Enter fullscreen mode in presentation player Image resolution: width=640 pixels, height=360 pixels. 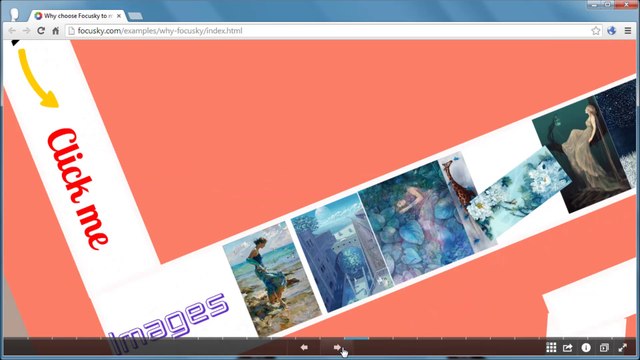coord(622,348)
